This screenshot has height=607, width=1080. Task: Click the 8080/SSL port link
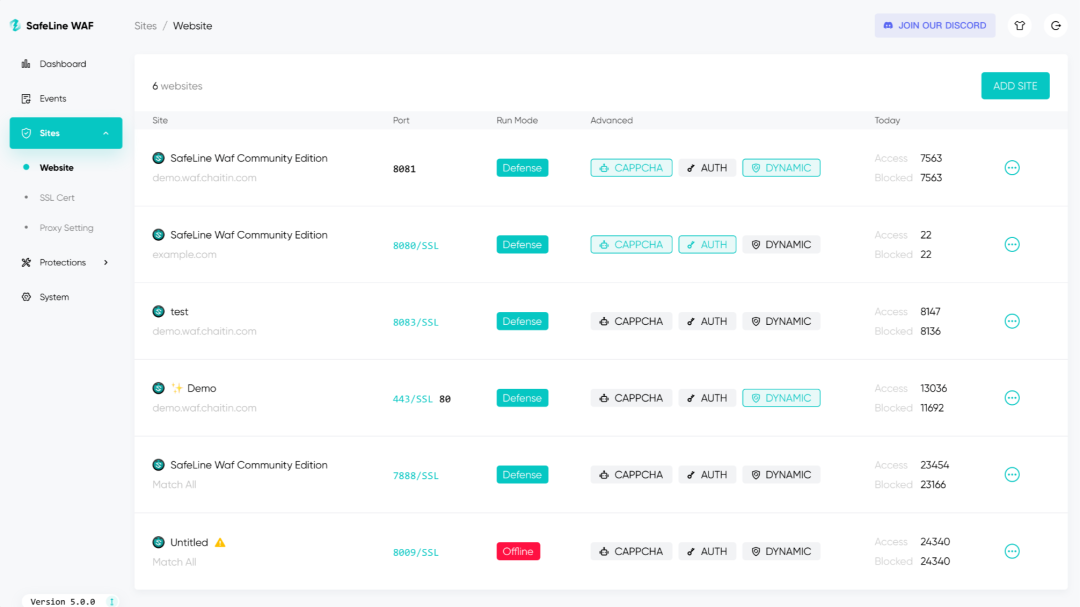coord(415,245)
